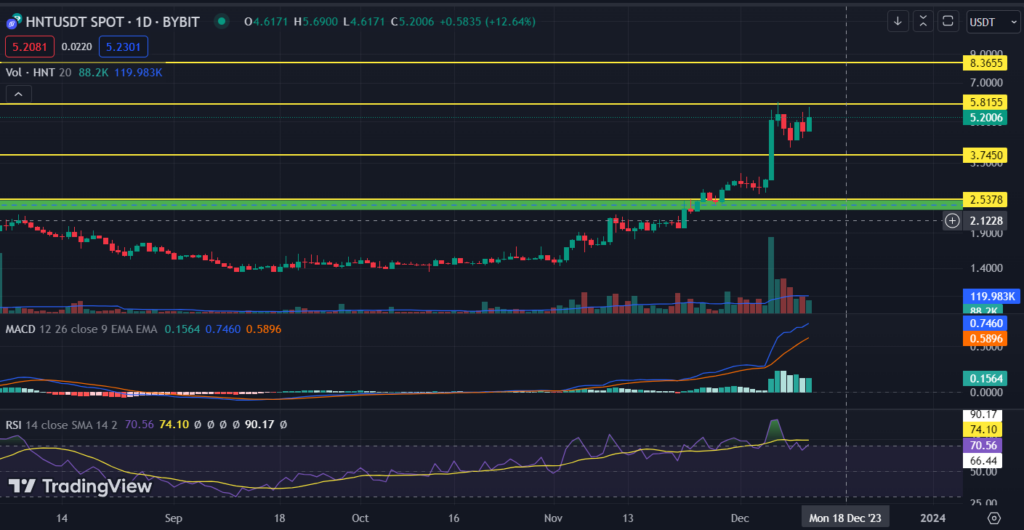Image resolution: width=1024 pixels, height=530 pixels.
Task: Click the 90.17 RSI upper band label
Action: 982,414
